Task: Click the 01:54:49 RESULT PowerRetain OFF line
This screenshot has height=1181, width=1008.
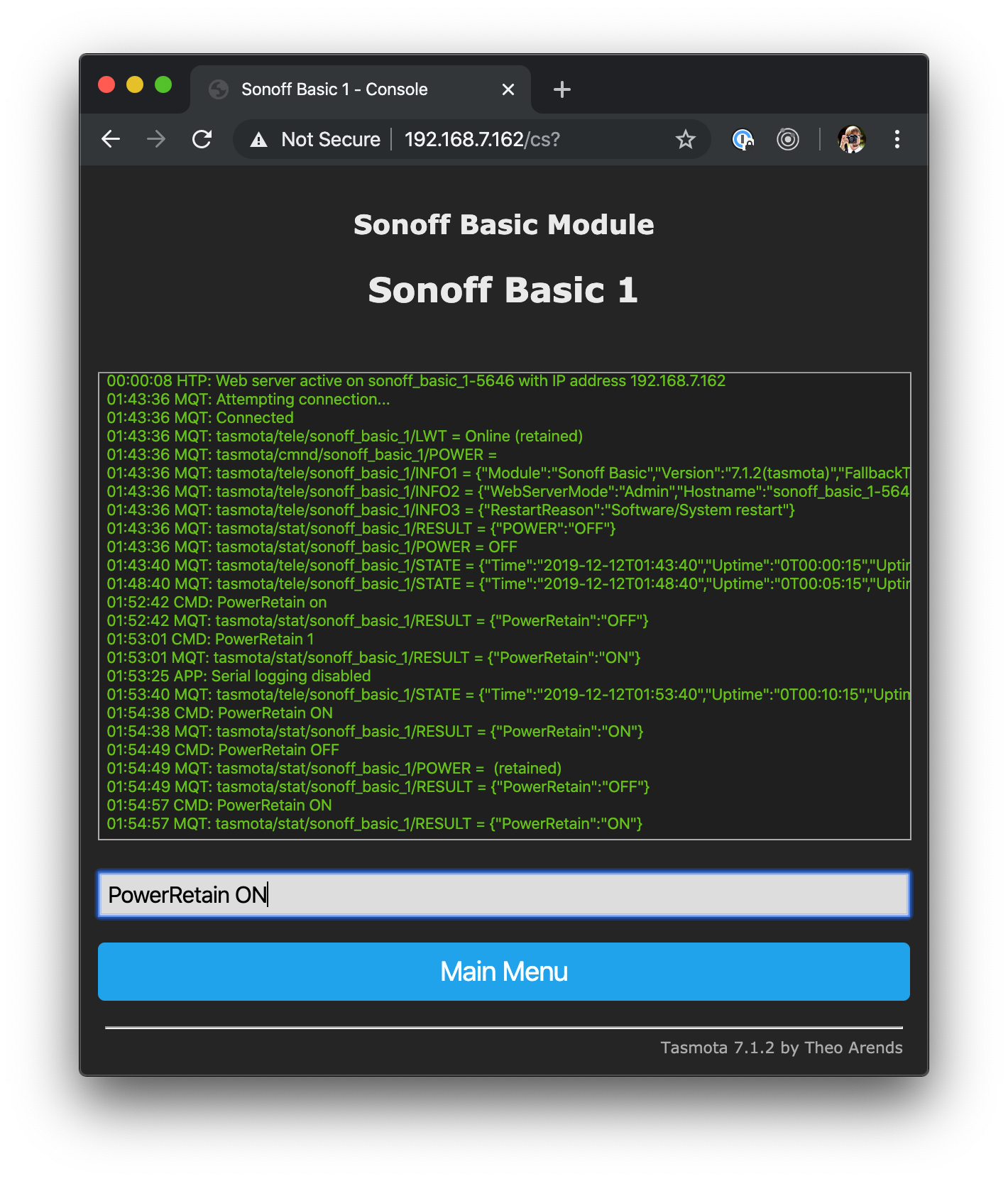Action: click(378, 787)
